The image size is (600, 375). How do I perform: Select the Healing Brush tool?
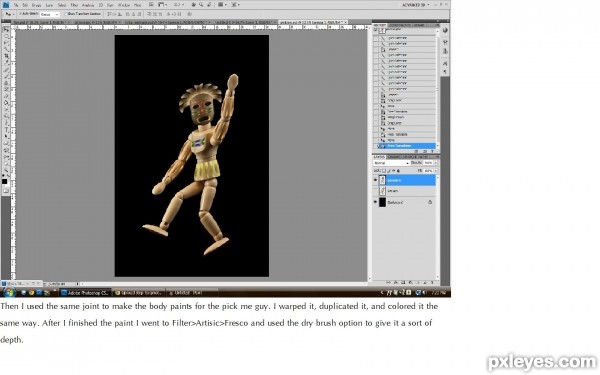click(7, 69)
